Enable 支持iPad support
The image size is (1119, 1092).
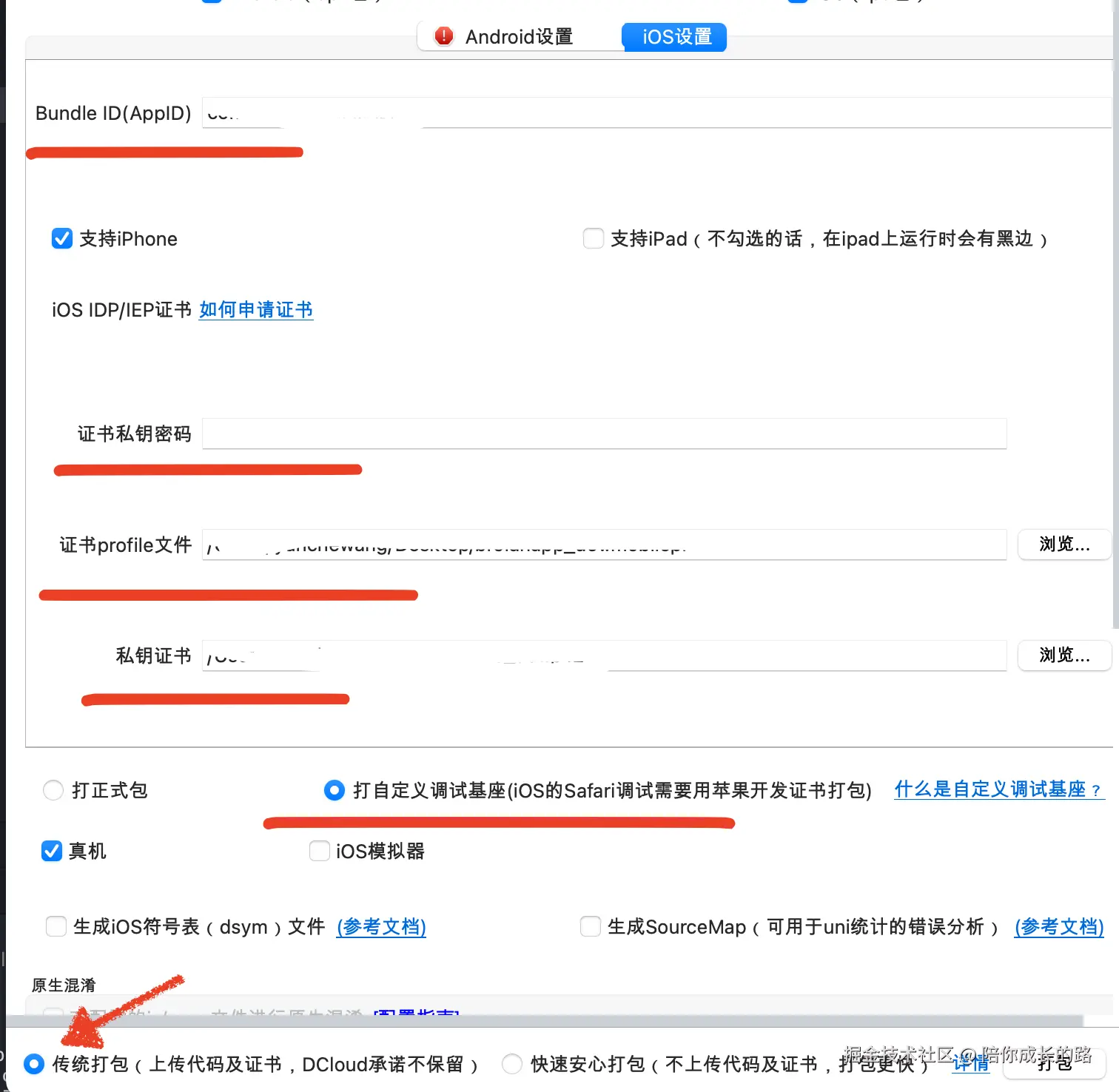tap(593, 238)
